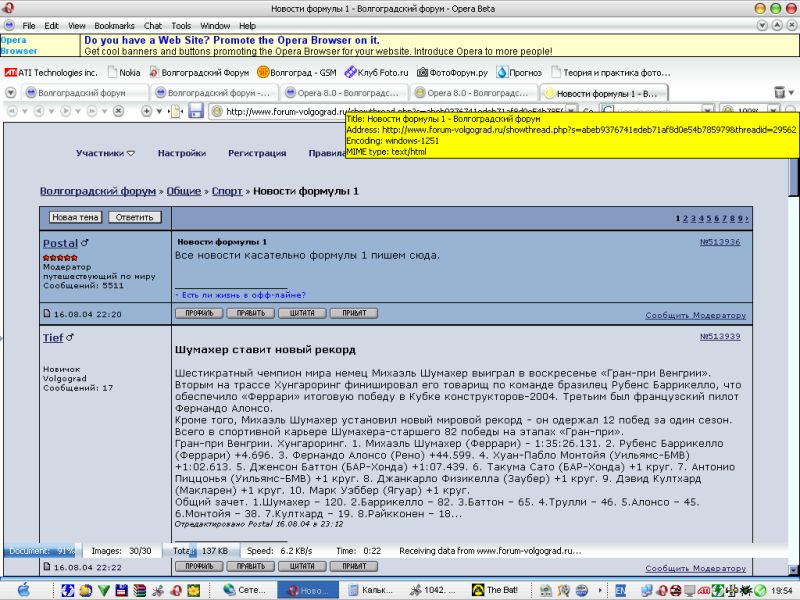Click the Ответить button
The width and height of the screenshot is (800, 600).
(134, 217)
